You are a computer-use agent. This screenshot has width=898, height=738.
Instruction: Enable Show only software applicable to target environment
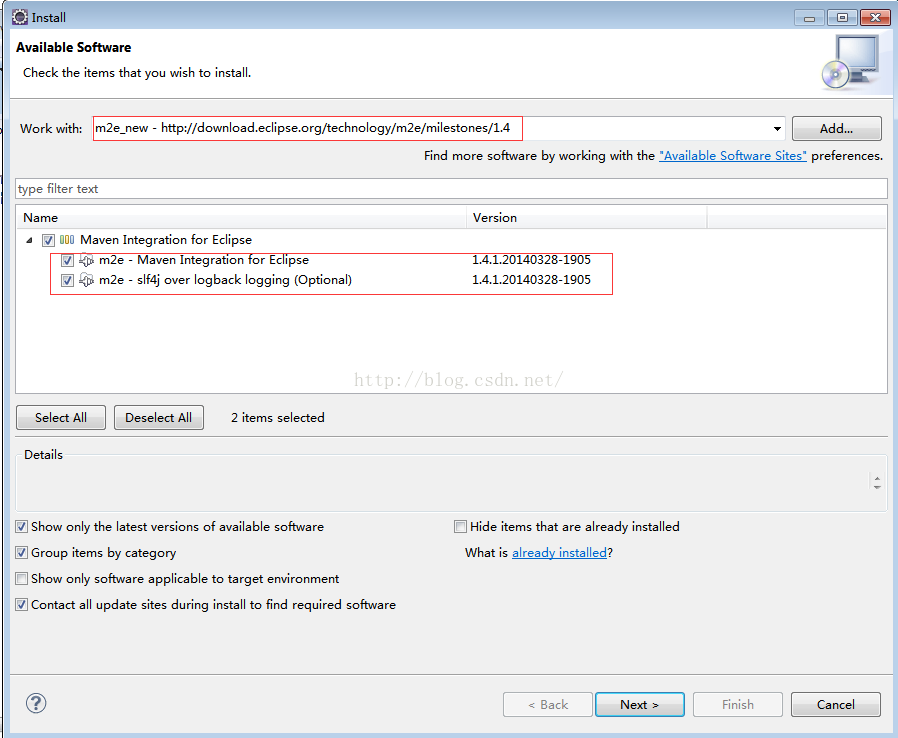click(x=22, y=579)
